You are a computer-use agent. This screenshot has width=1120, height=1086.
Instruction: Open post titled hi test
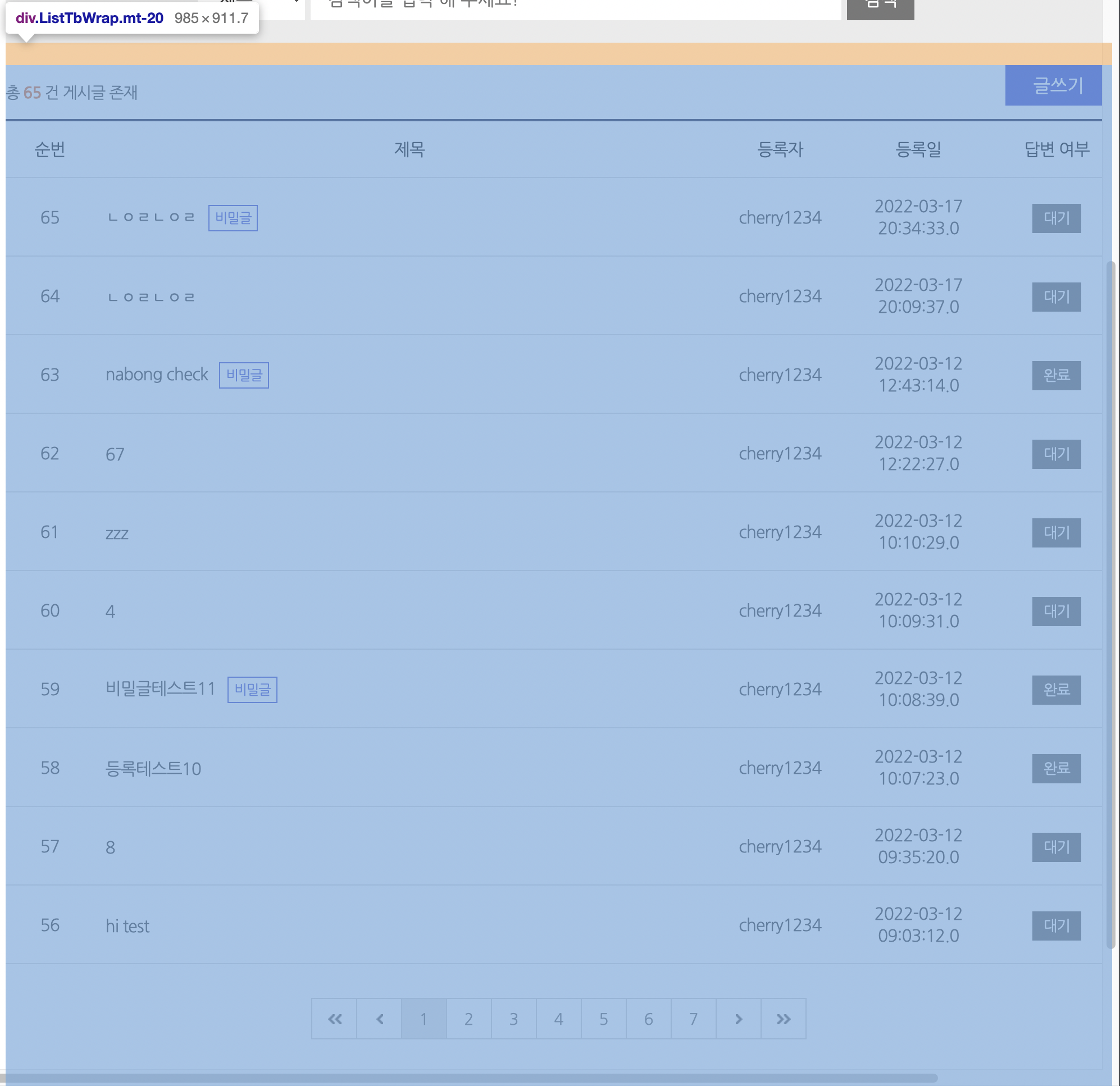(x=128, y=926)
